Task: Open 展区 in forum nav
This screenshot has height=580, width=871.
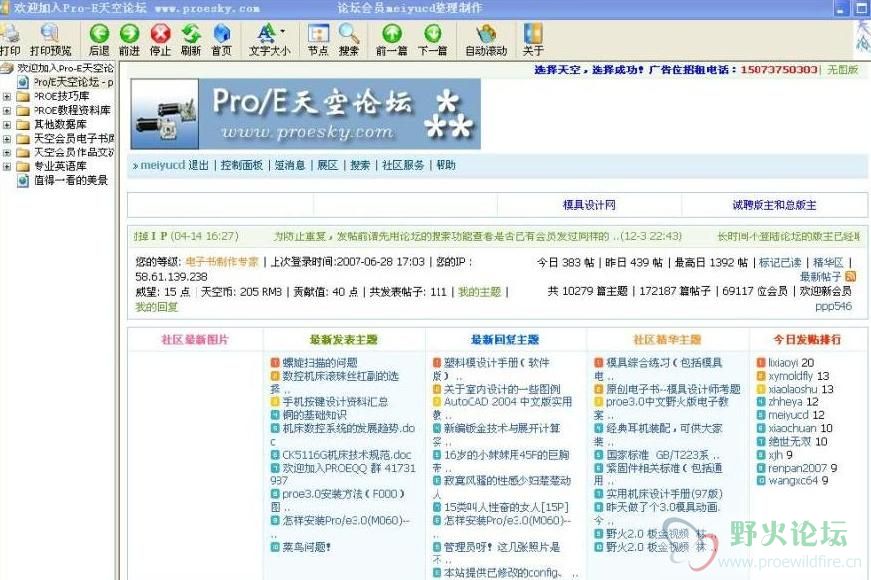Action: 328,165
